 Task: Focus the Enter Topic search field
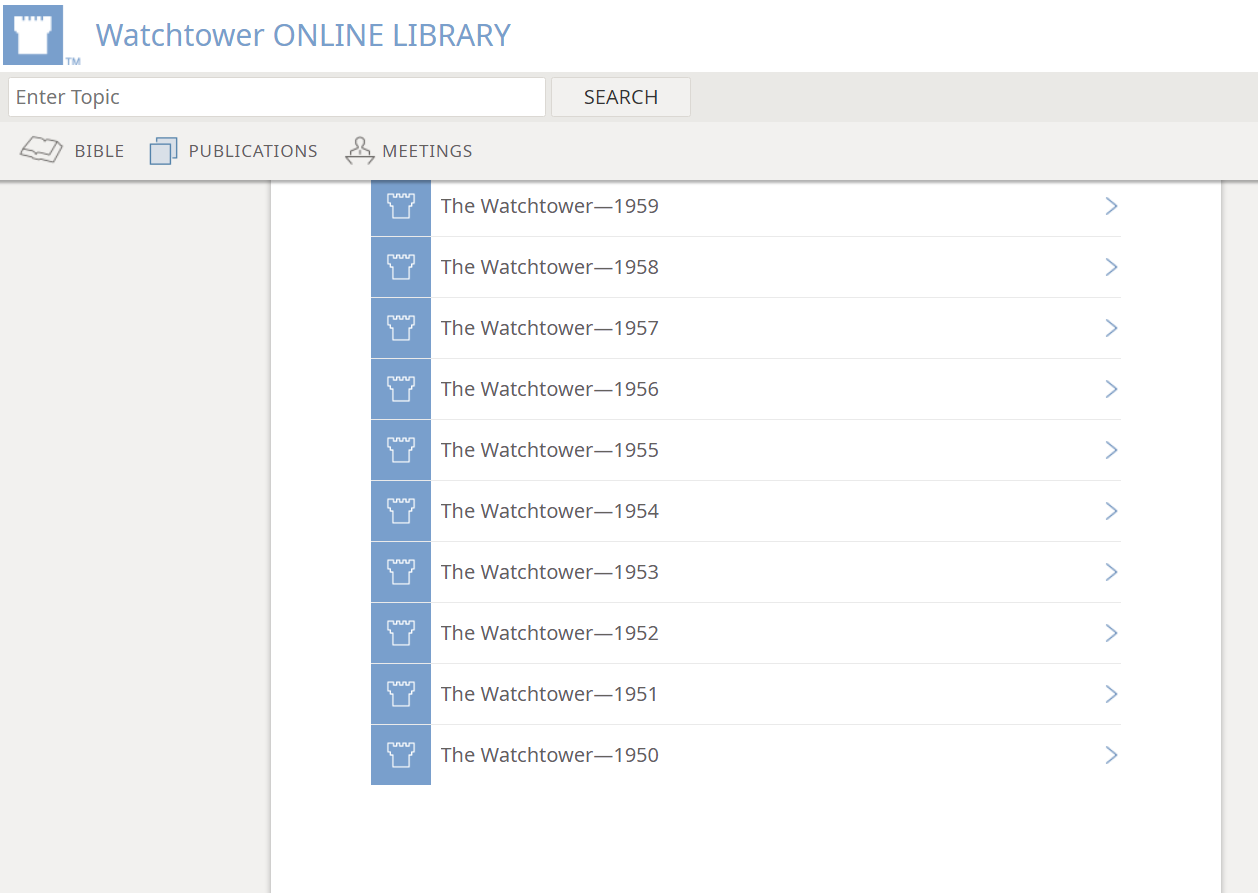[277, 97]
